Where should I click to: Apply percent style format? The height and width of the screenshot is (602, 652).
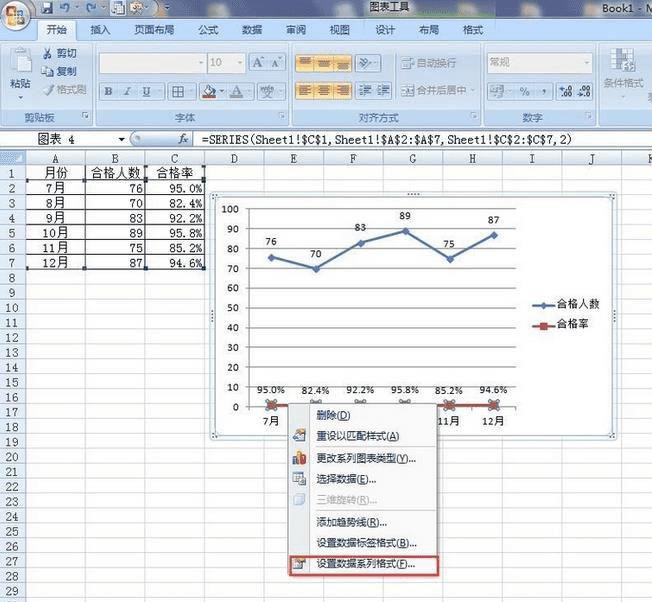[x=525, y=91]
